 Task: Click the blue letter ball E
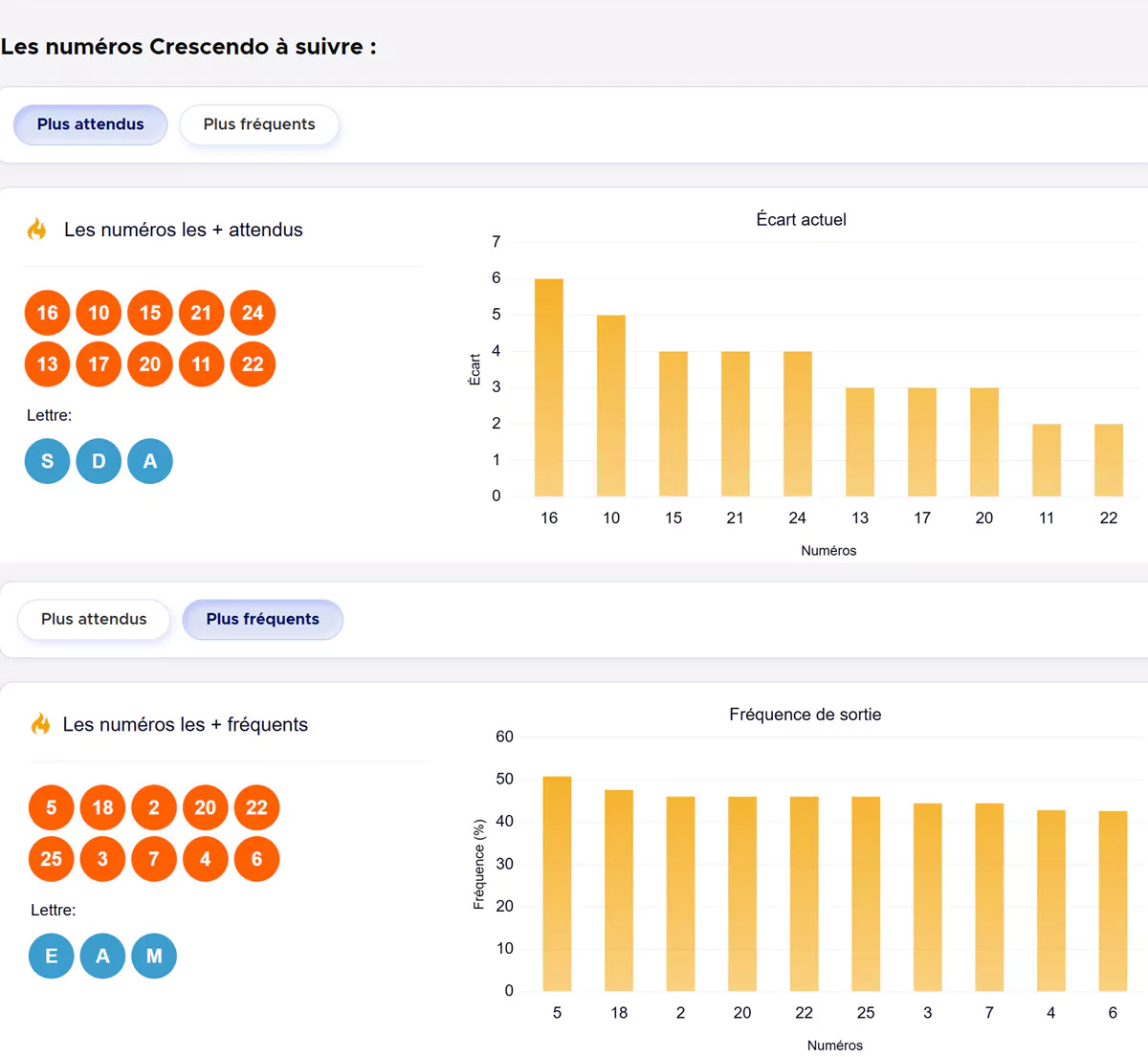click(x=51, y=956)
